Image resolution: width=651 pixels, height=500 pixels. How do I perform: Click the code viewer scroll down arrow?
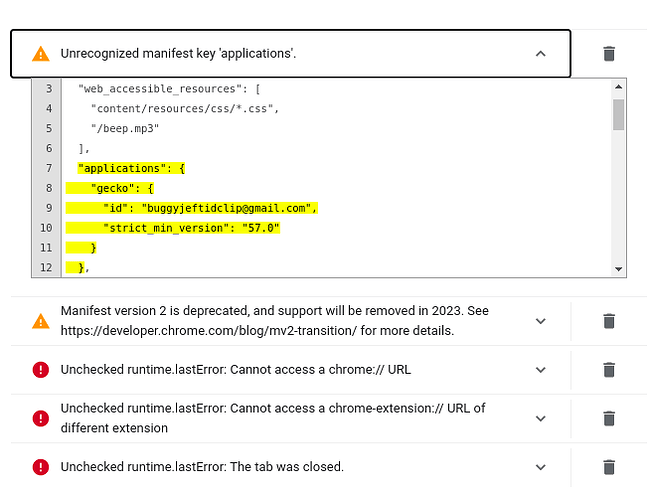tap(618, 269)
